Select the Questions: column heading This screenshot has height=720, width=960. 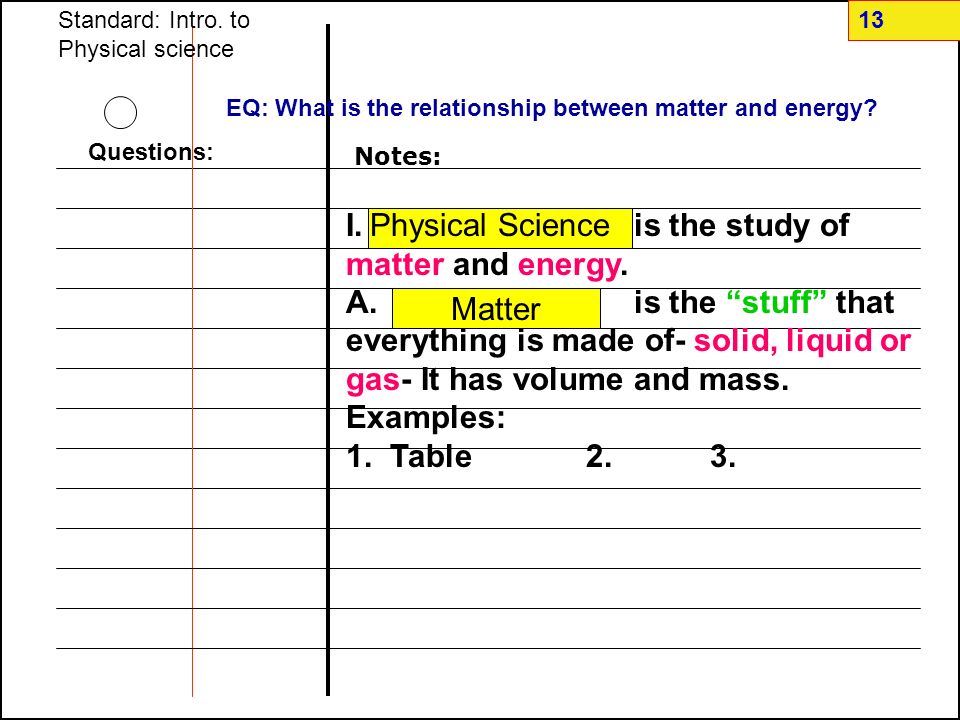pos(151,152)
